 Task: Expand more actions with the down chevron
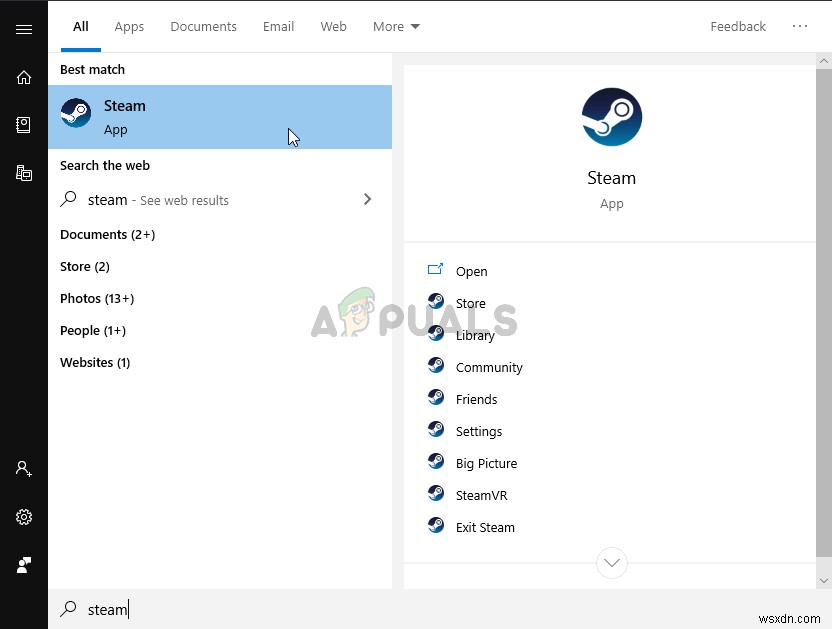click(612, 563)
